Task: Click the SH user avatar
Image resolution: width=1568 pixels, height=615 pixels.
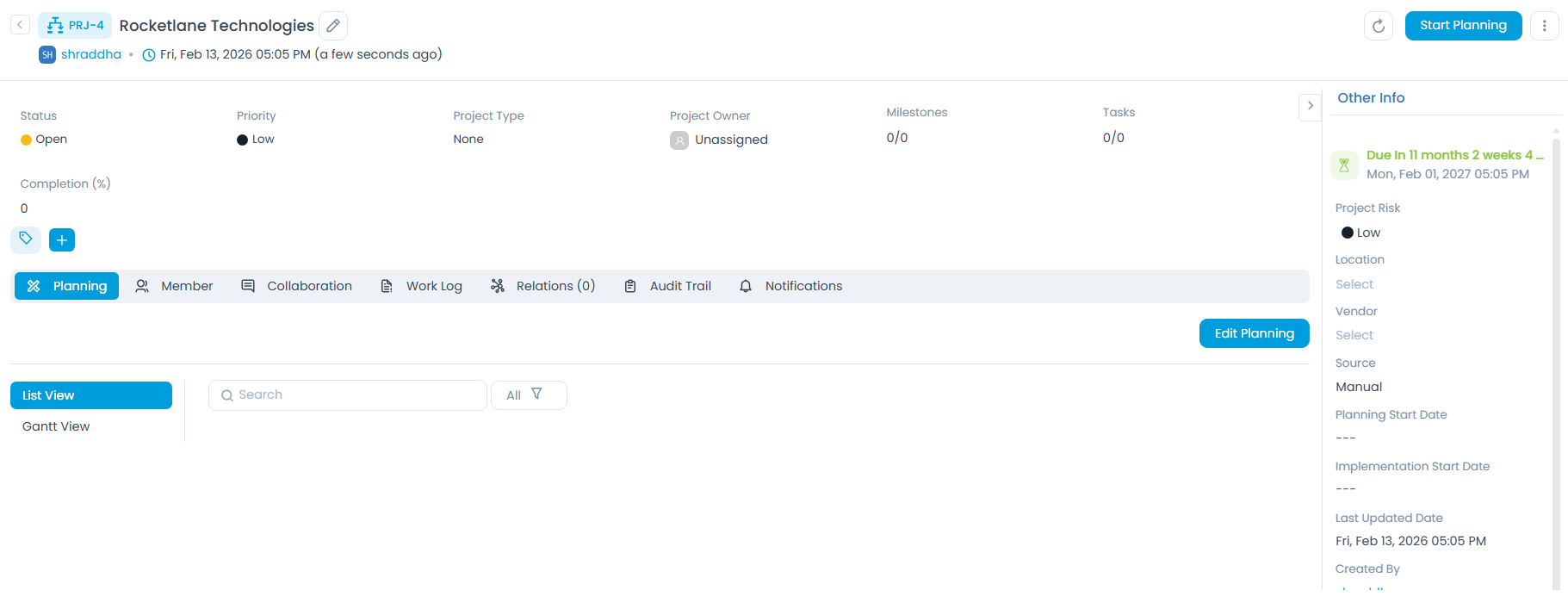Action: pos(47,54)
